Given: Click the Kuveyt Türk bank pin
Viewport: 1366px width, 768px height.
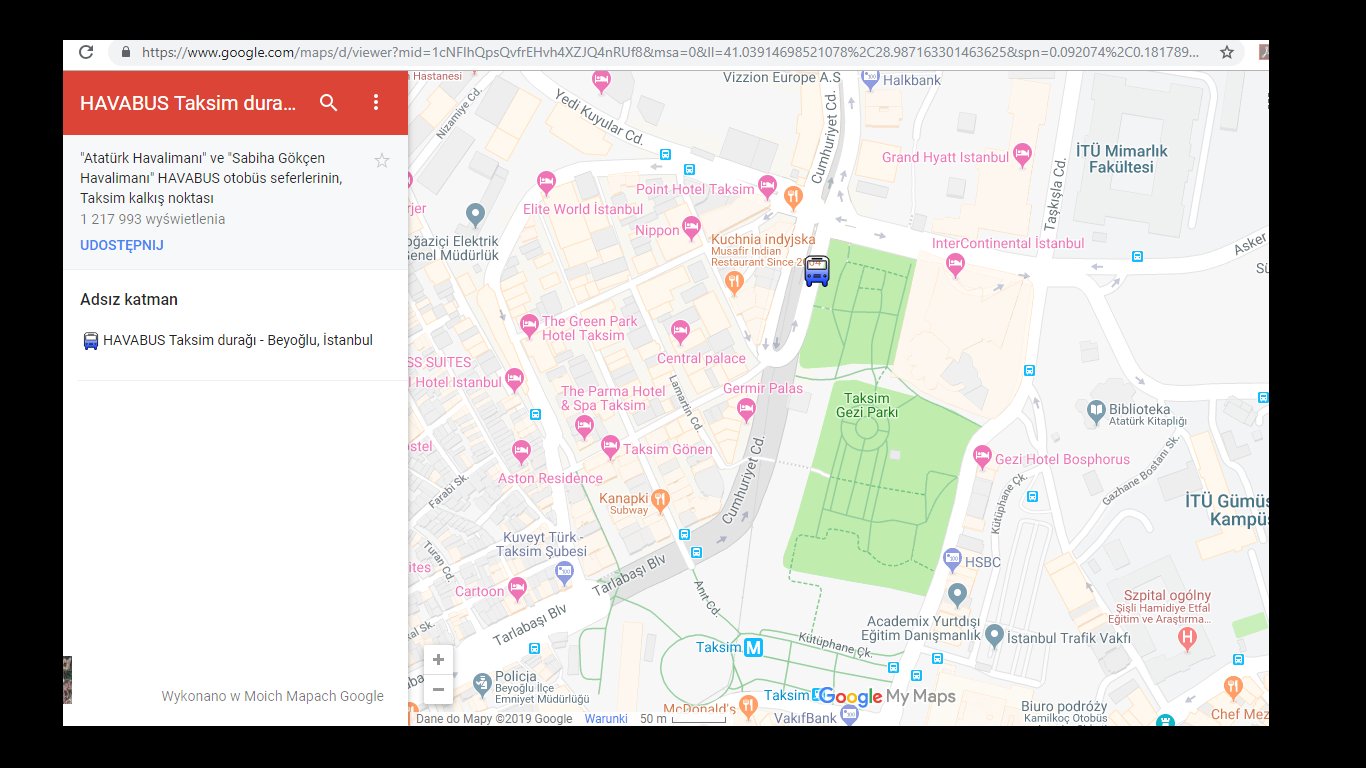Looking at the screenshot, I should [565, 572].
